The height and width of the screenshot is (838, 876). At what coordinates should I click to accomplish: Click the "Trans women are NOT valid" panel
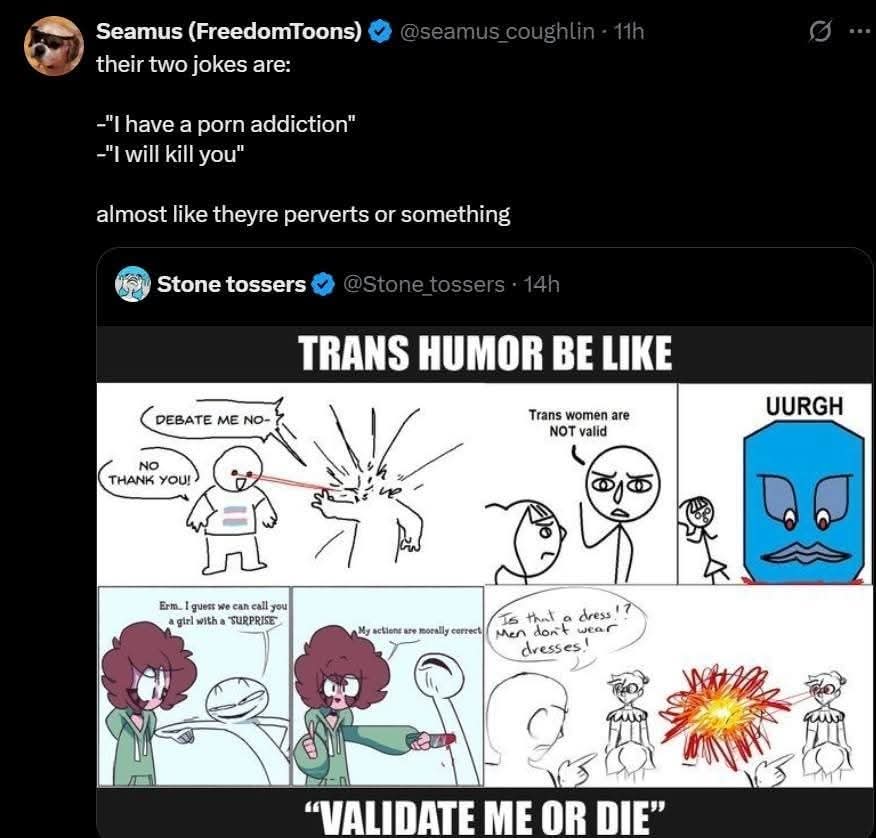pyautogui.click(x=580, y=483)
